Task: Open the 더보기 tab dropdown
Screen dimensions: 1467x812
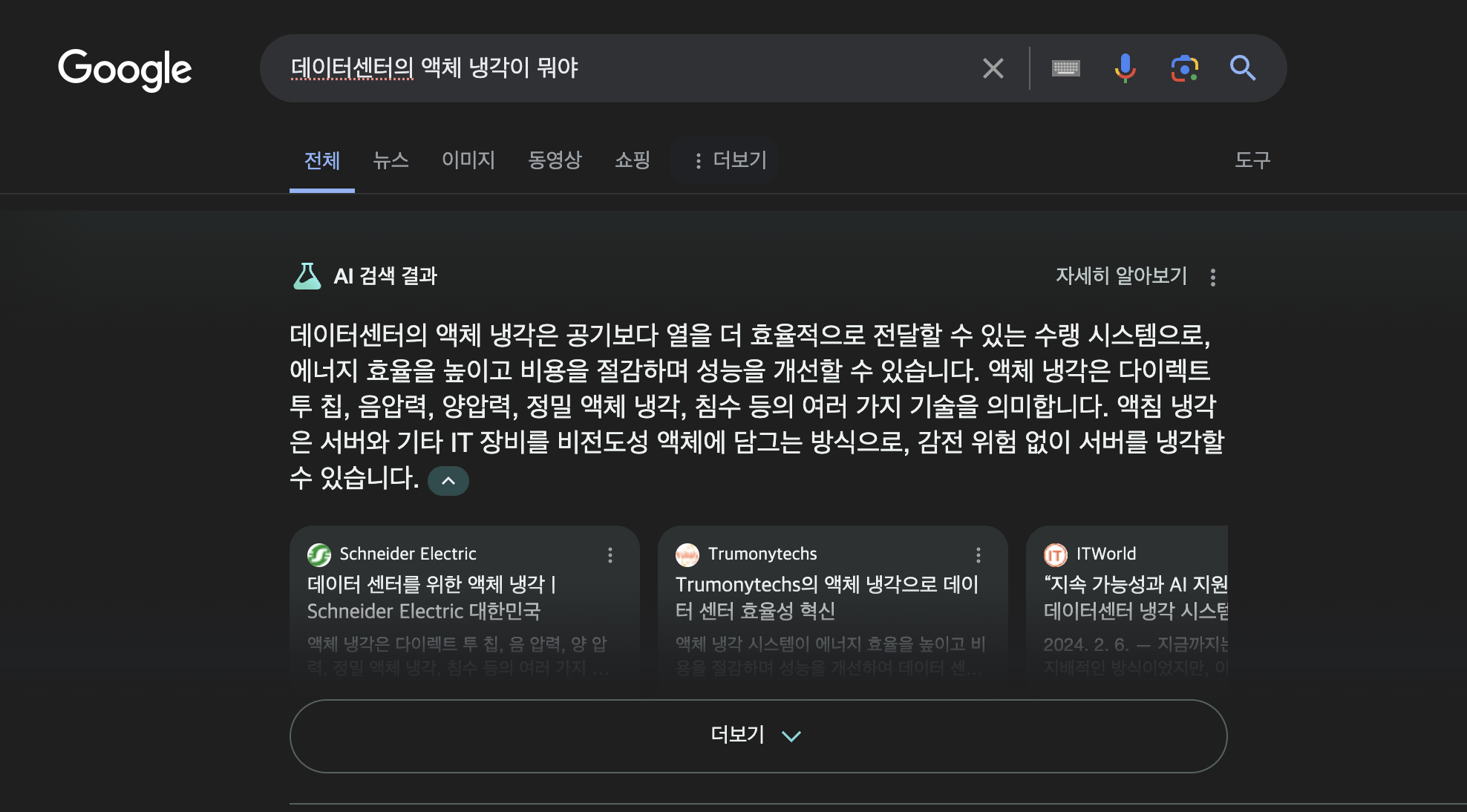Action: pyautogui.click(x=730, y=160)
